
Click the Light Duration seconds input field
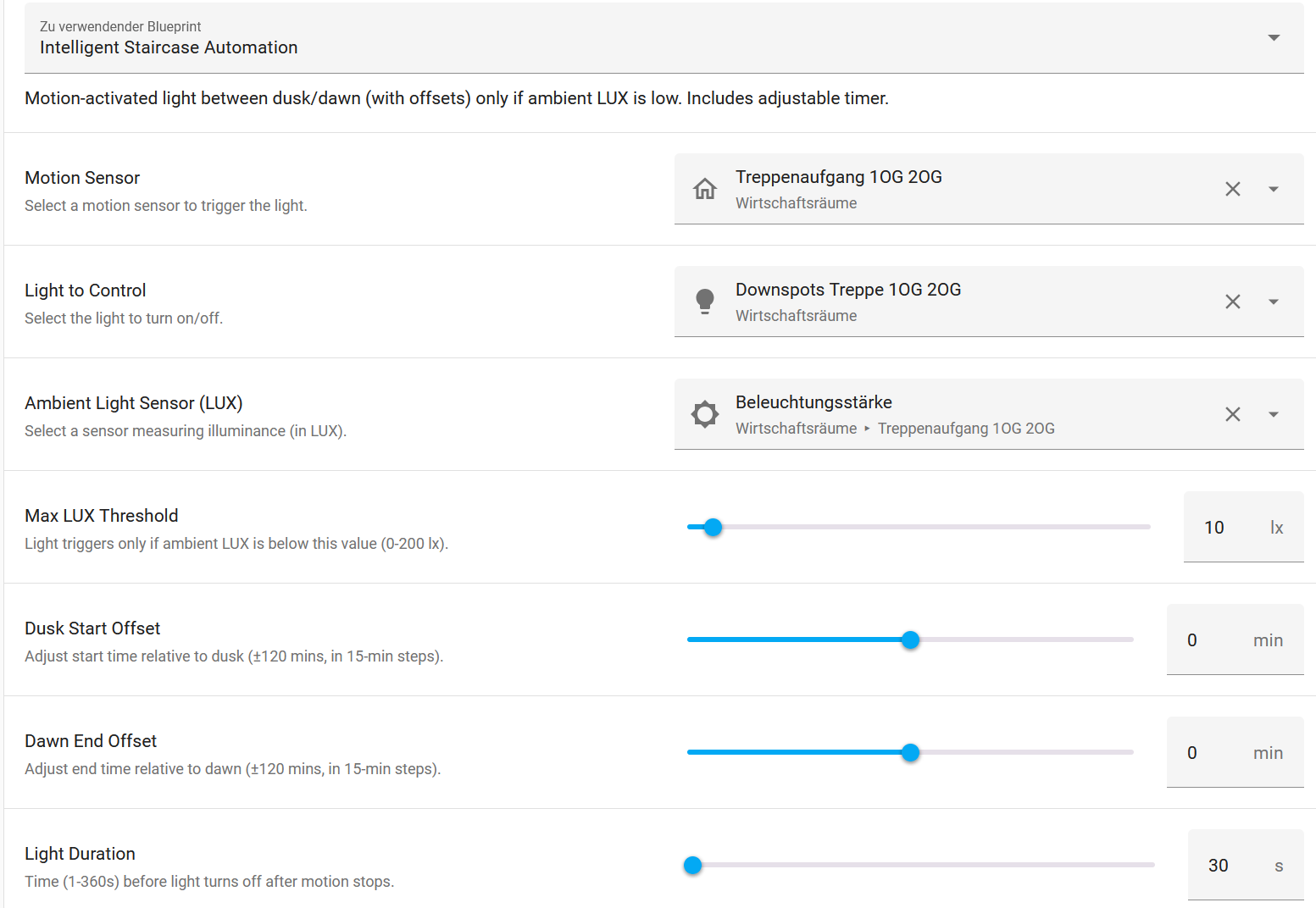[x=1246, y=865]
